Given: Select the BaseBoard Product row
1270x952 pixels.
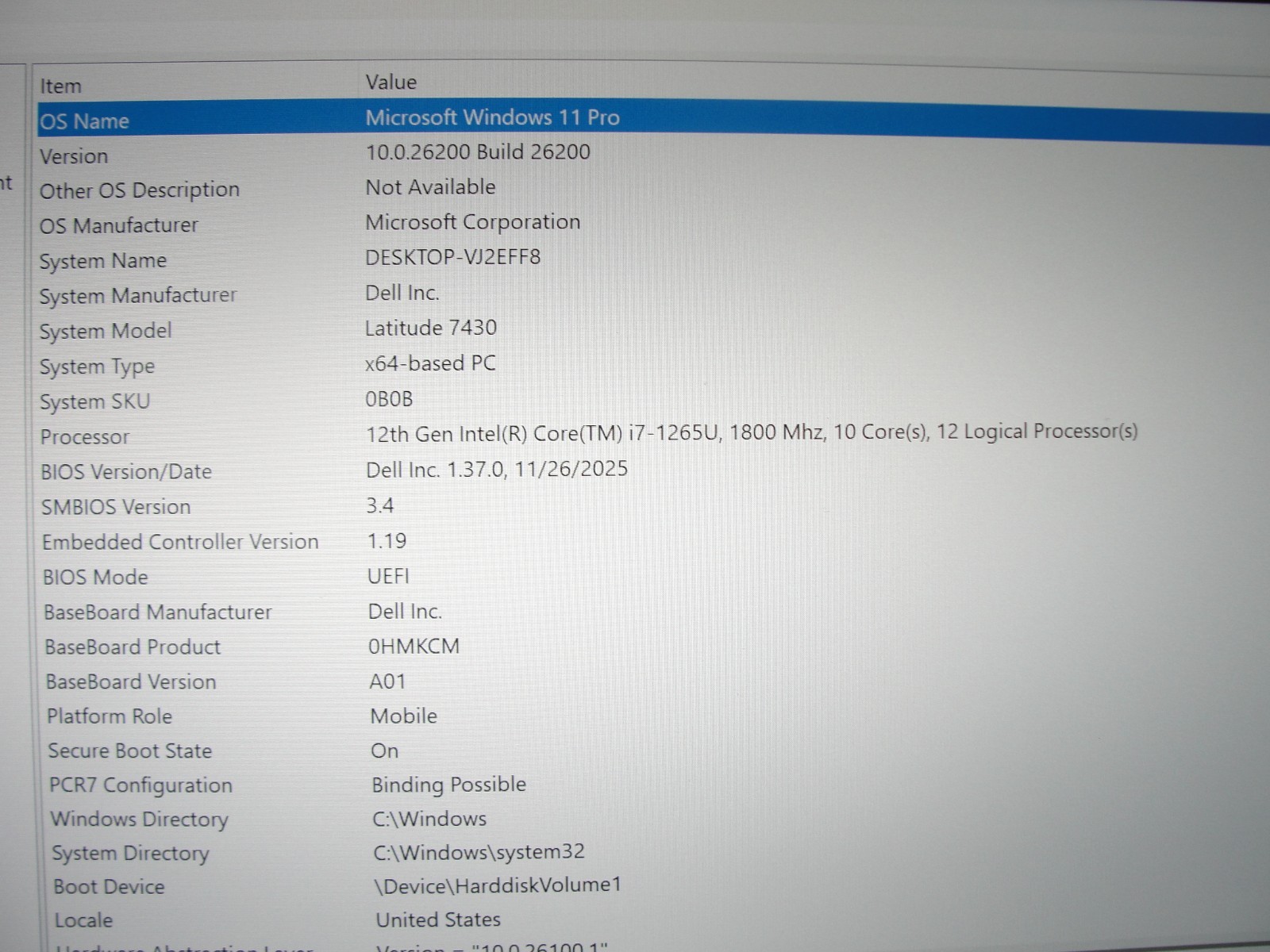Looking at the screenshot, I should click(x=133, y=647).
